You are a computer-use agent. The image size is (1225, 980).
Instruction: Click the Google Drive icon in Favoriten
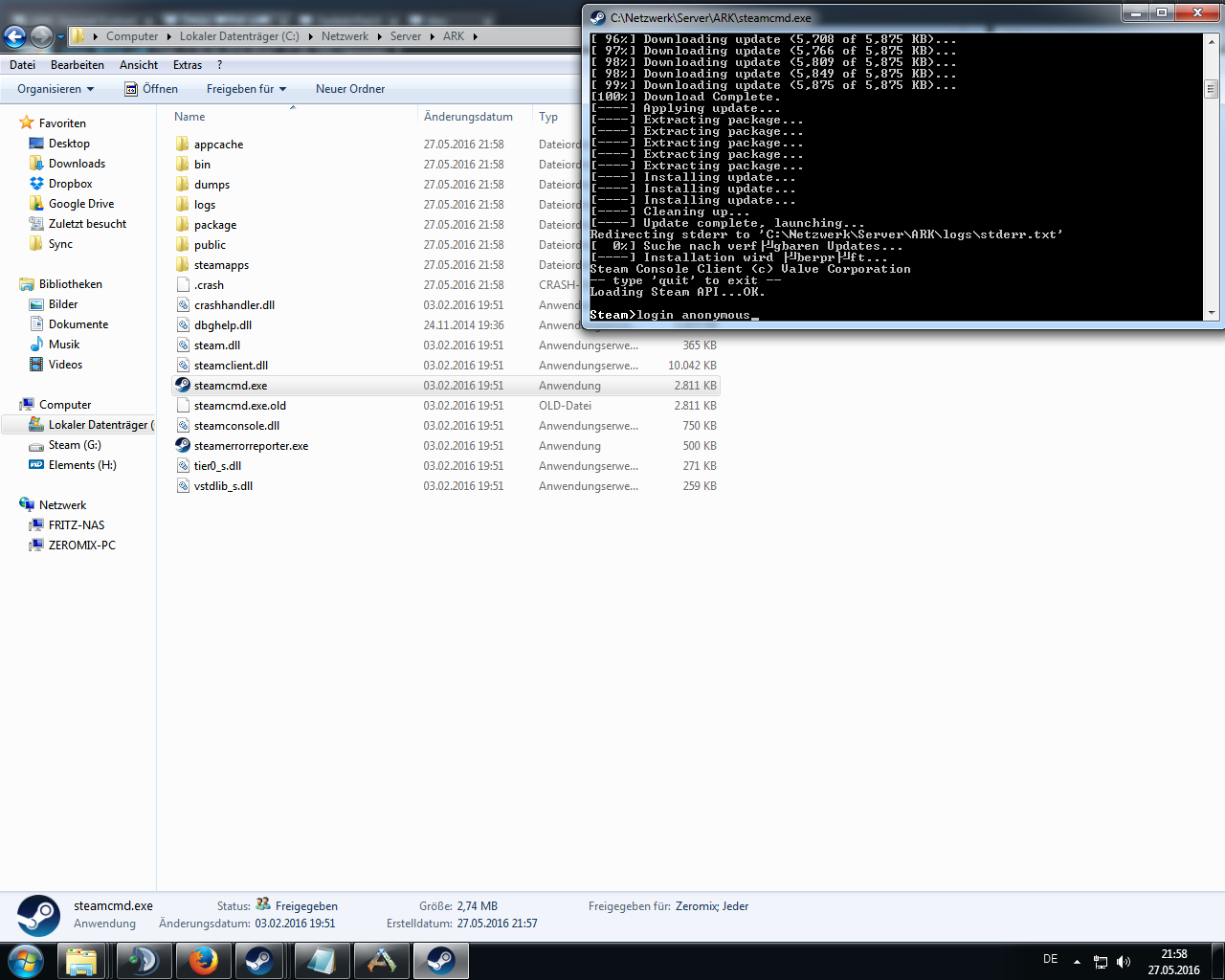36,204
